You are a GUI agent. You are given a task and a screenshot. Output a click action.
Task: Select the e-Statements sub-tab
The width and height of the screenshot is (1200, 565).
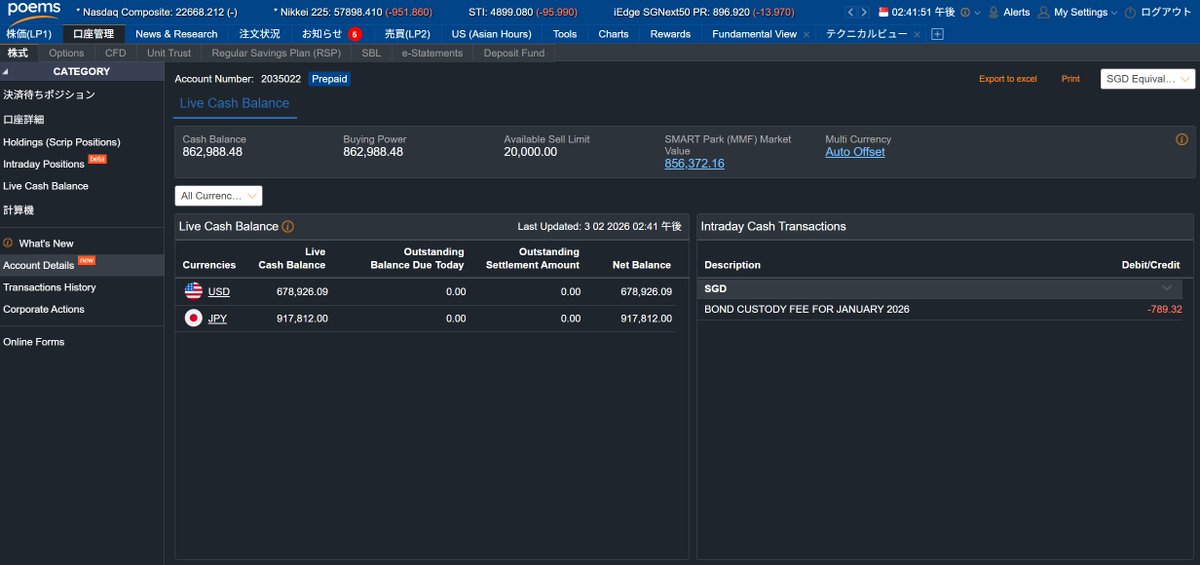(432, 53)
